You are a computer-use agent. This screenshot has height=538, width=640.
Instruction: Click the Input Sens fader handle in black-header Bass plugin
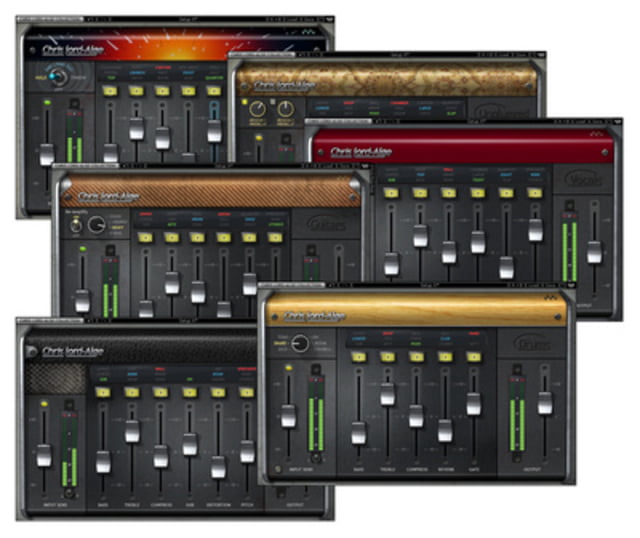tap(44, 456)
